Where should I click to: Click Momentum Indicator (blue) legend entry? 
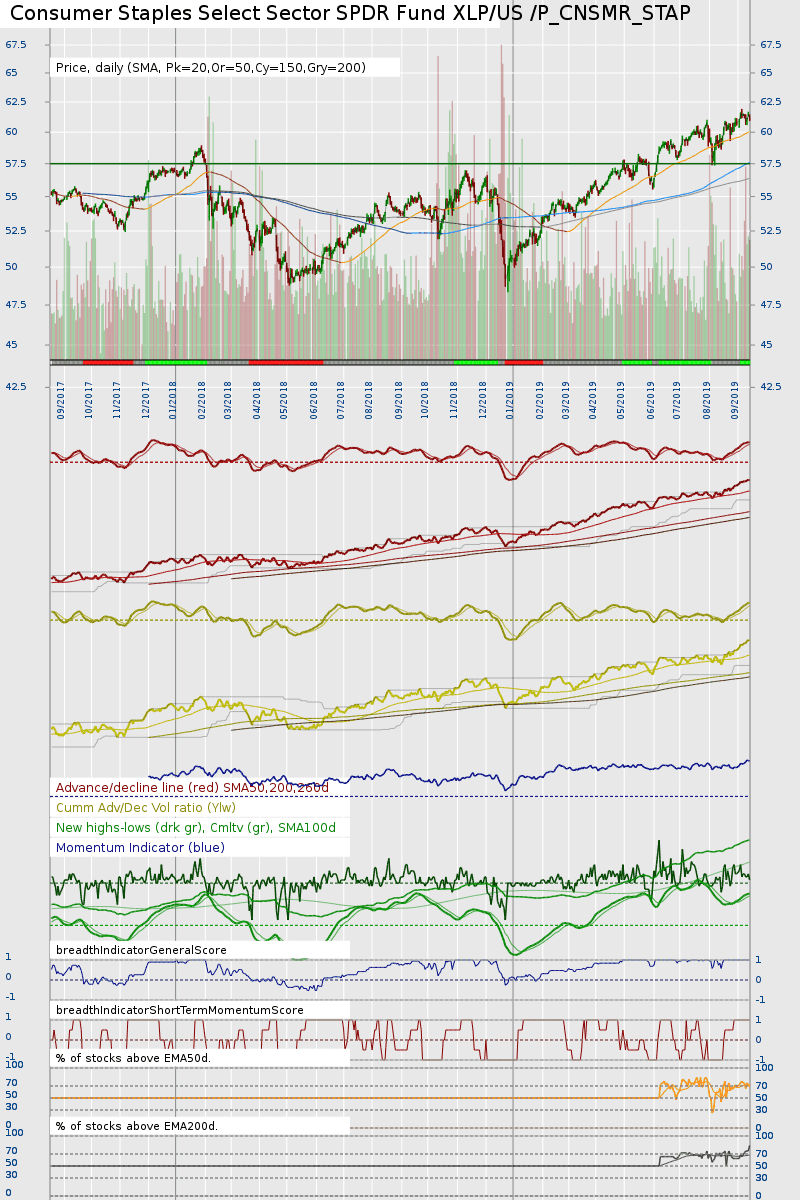point(140,848)
